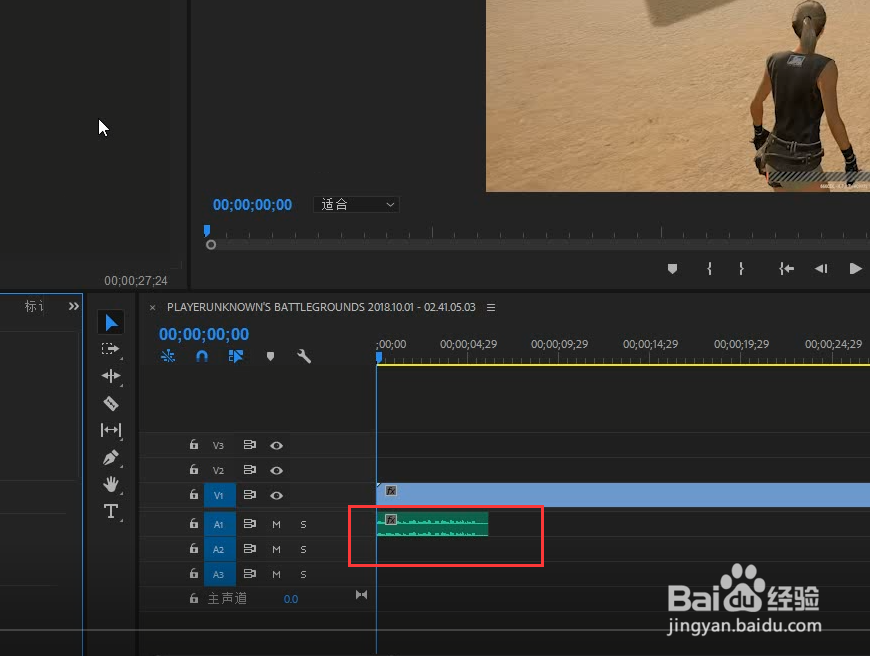This screenshot has width=870, height=656.
Task: Select the Razor tool
Action: (111, 403)
